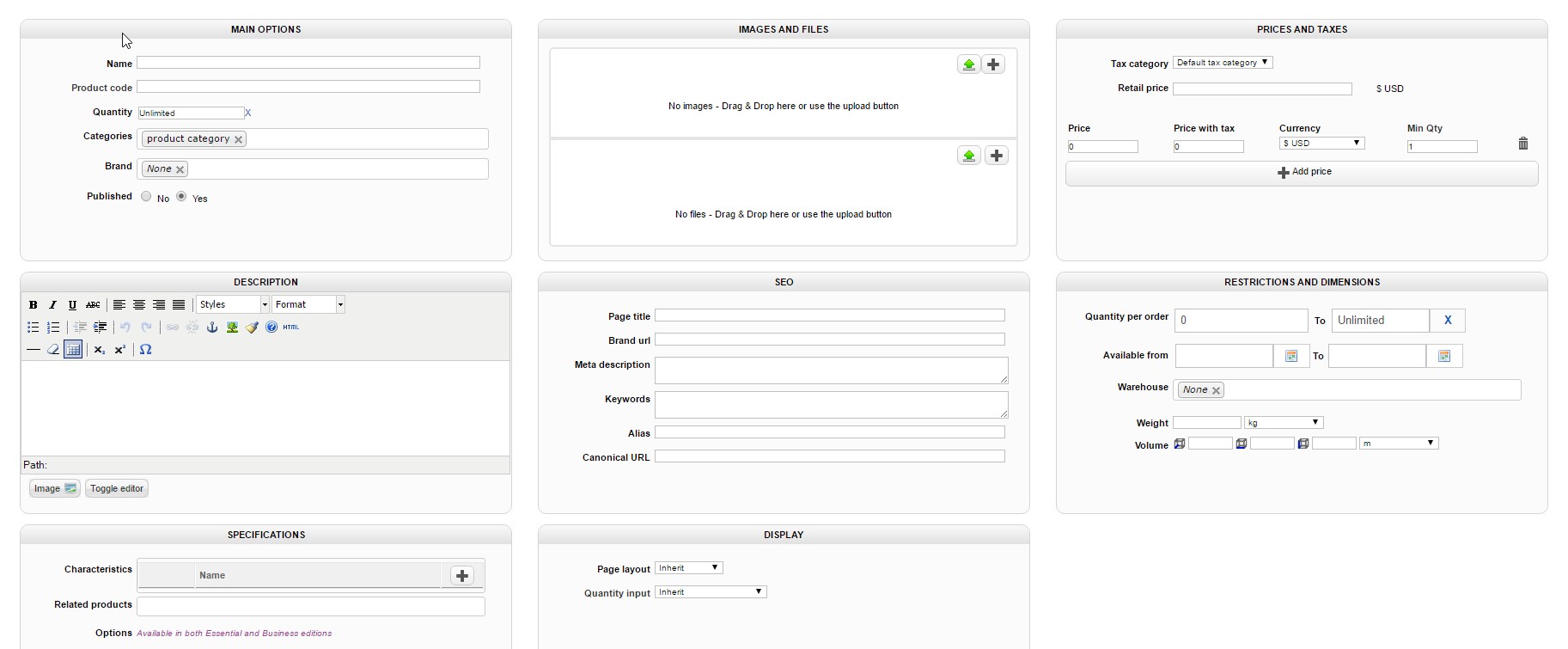Image resolution: width=1568 pixels, height=649 pixels.
Task: Set Published to No
Action: (x=146, y=196)
